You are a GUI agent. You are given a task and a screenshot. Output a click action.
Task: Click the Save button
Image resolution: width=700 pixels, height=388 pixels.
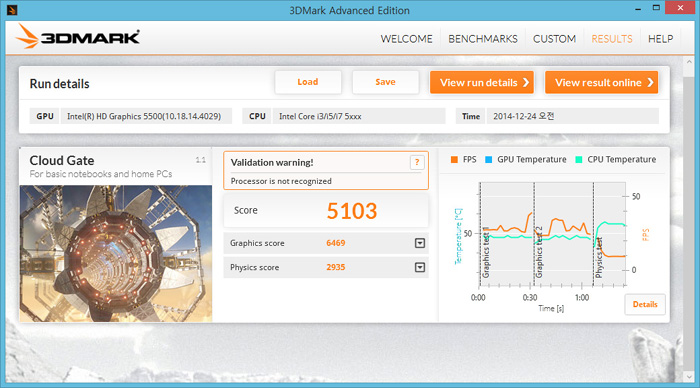385,82
